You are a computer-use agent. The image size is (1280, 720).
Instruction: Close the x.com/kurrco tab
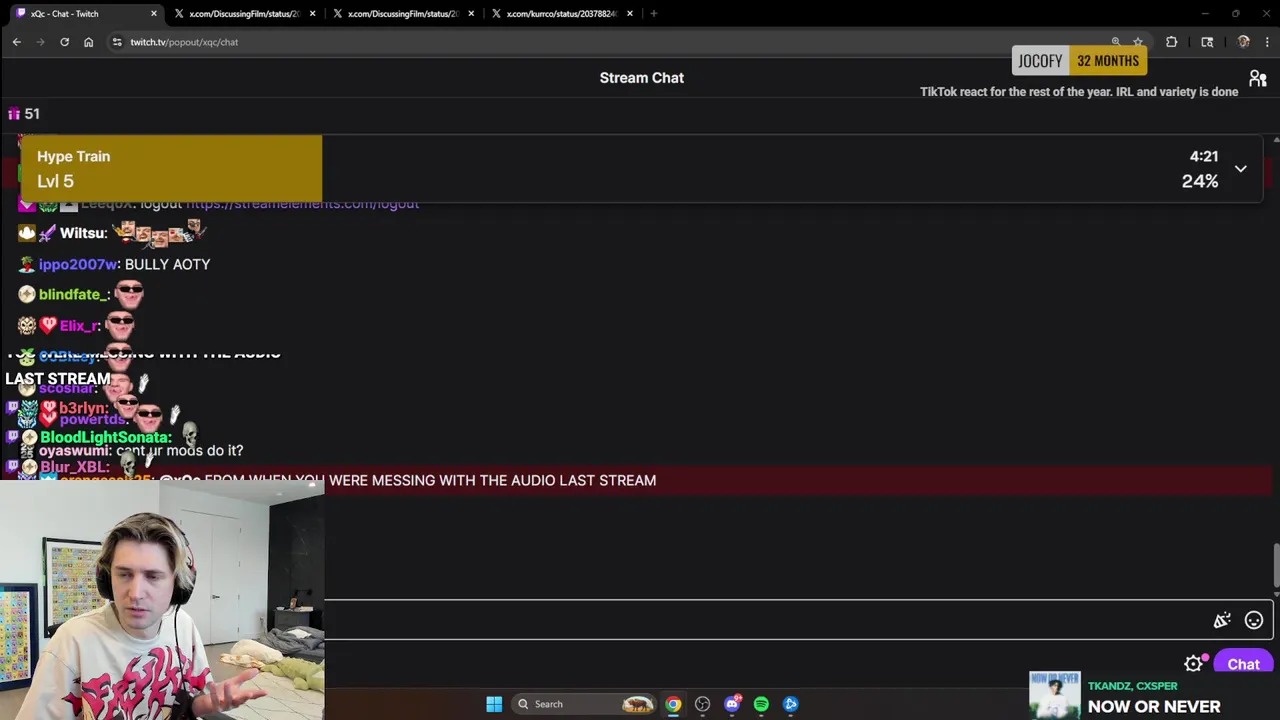tap(630, 14)
